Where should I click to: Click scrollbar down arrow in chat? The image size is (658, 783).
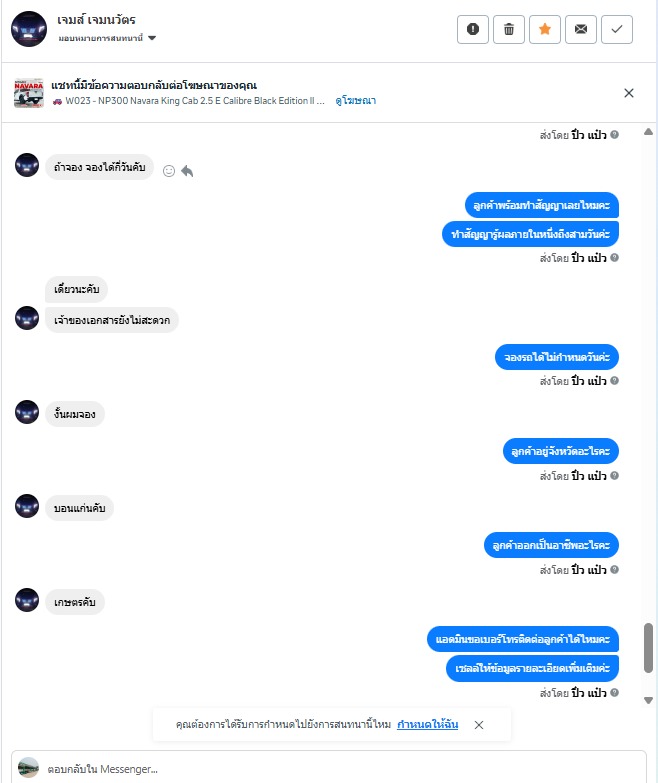tap(648, 700)
